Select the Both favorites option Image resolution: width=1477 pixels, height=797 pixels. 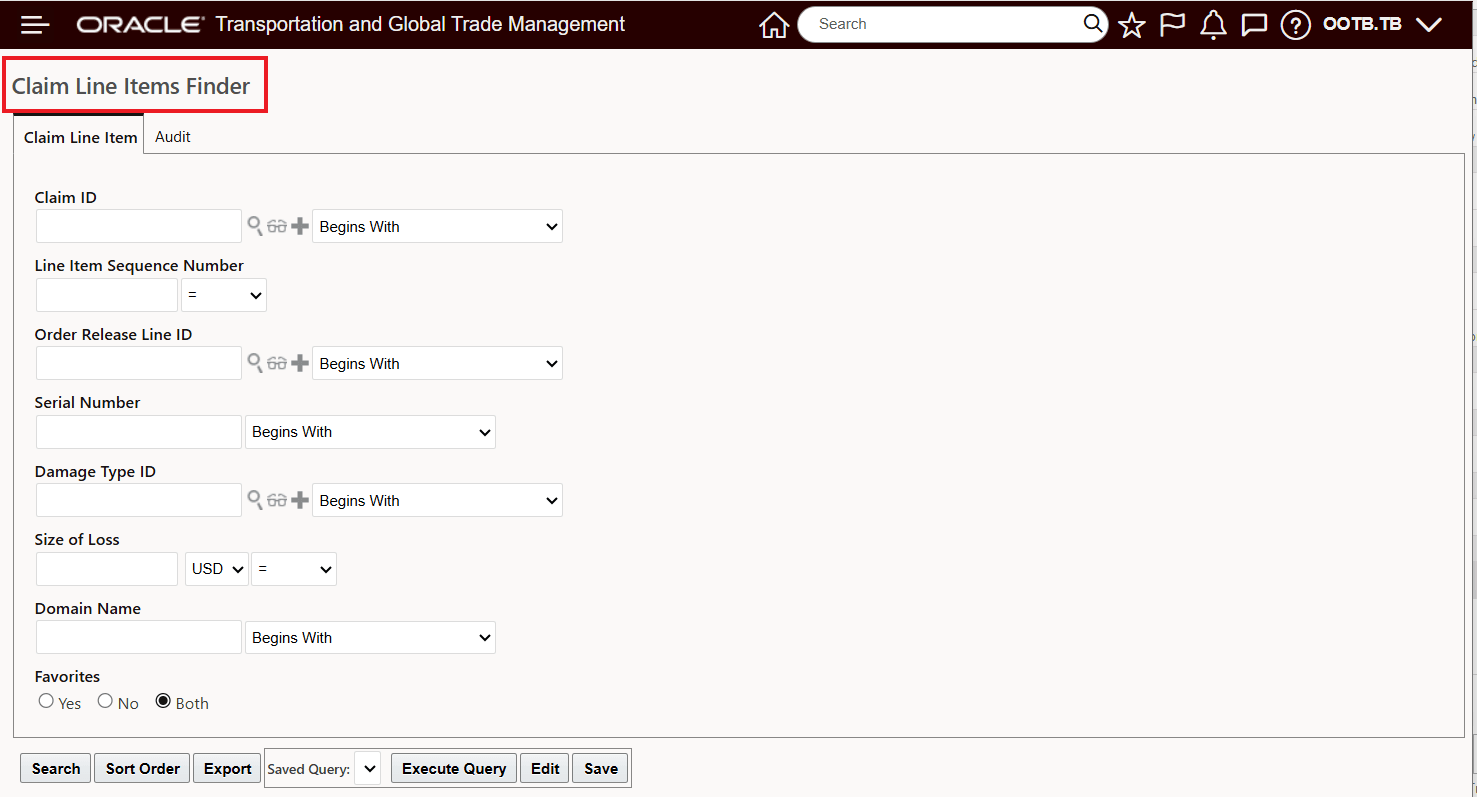[161, 701]
